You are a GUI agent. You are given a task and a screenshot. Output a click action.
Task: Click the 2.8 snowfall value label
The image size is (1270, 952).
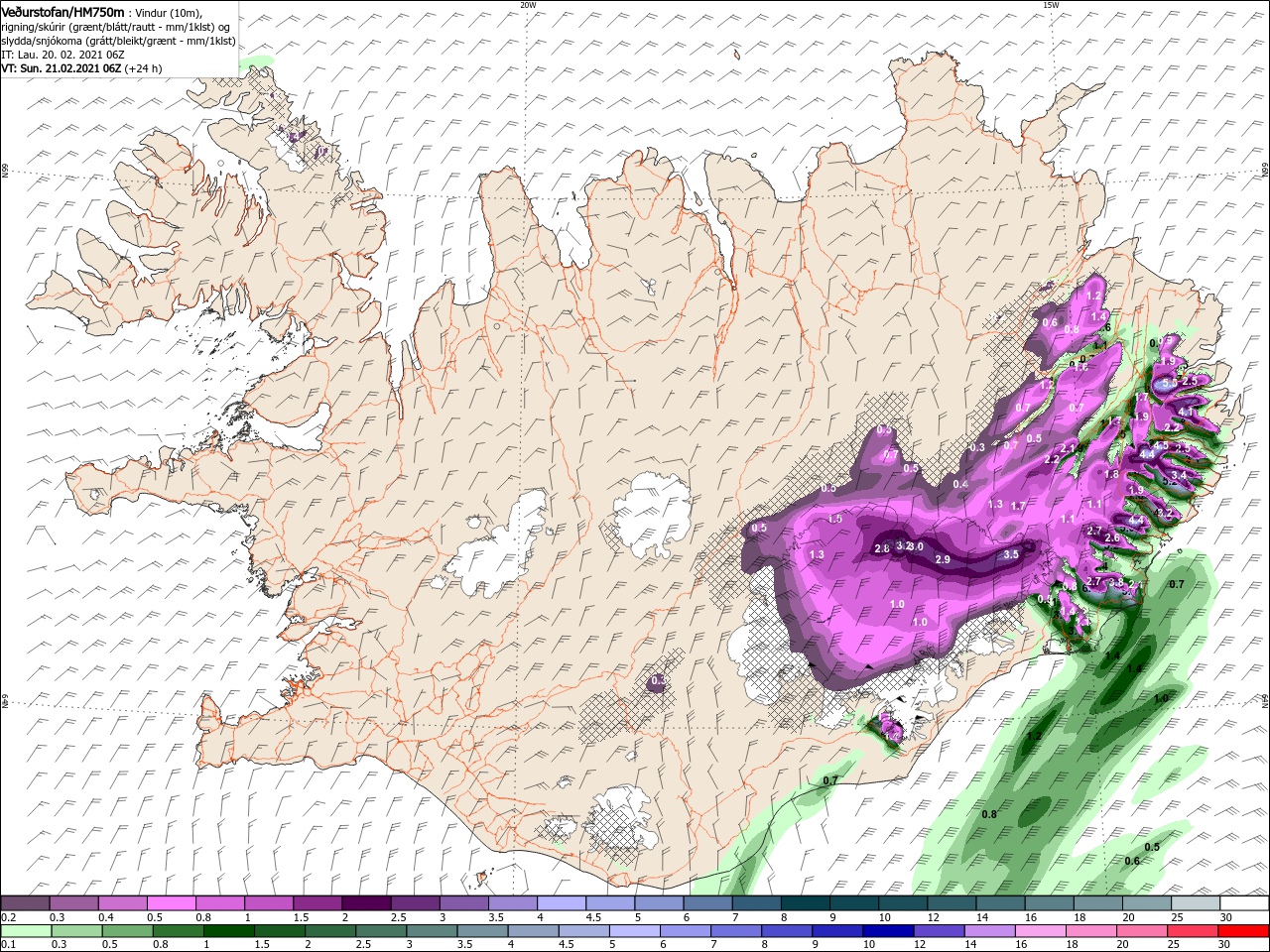[881, 548]
